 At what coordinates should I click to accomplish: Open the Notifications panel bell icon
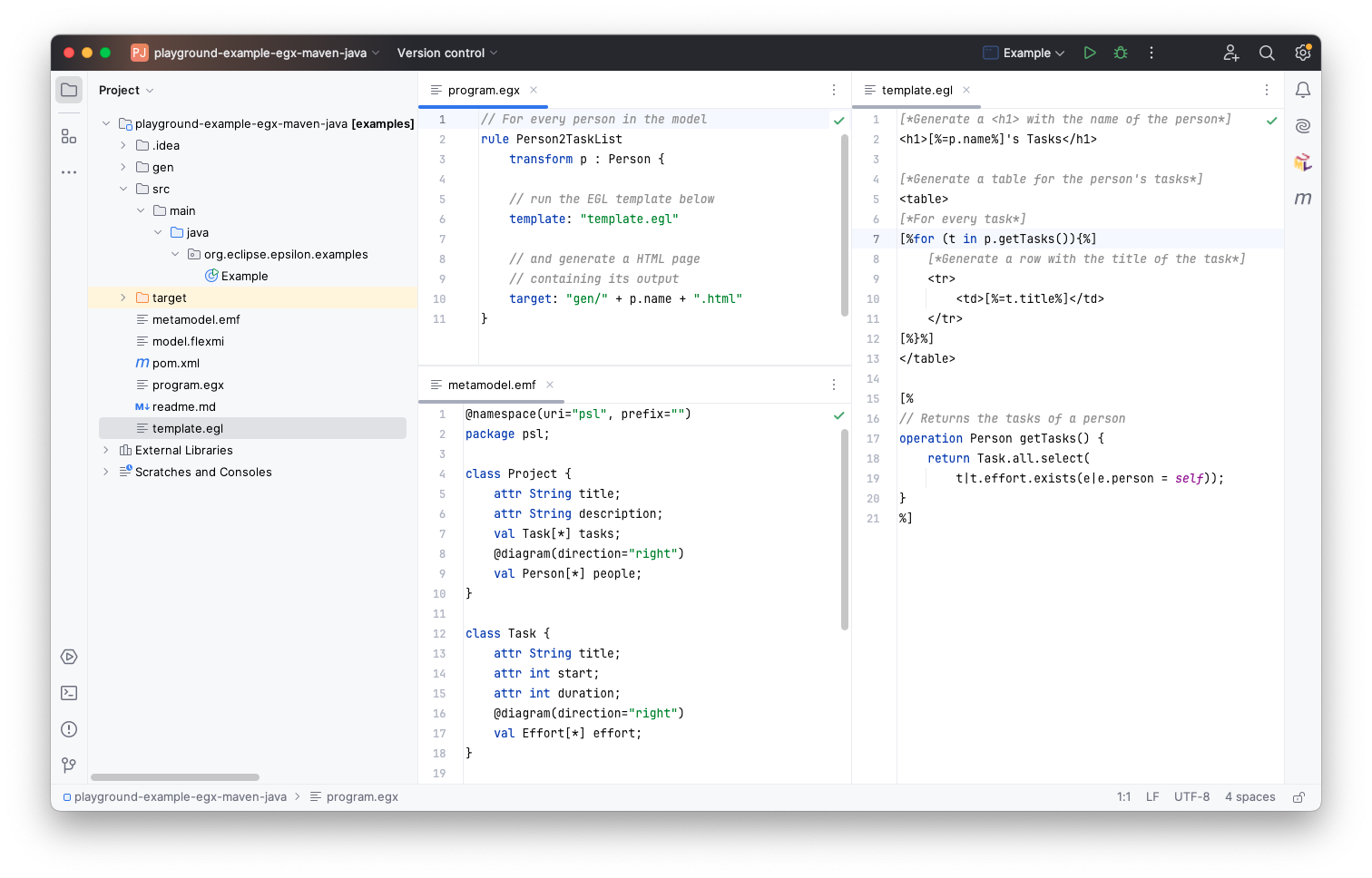(x=1303, y=90)
